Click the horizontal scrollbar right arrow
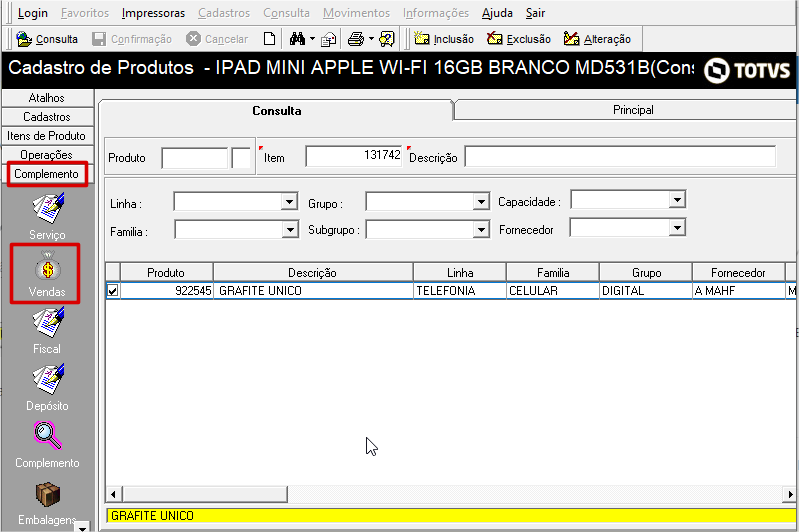 [790, 494]
